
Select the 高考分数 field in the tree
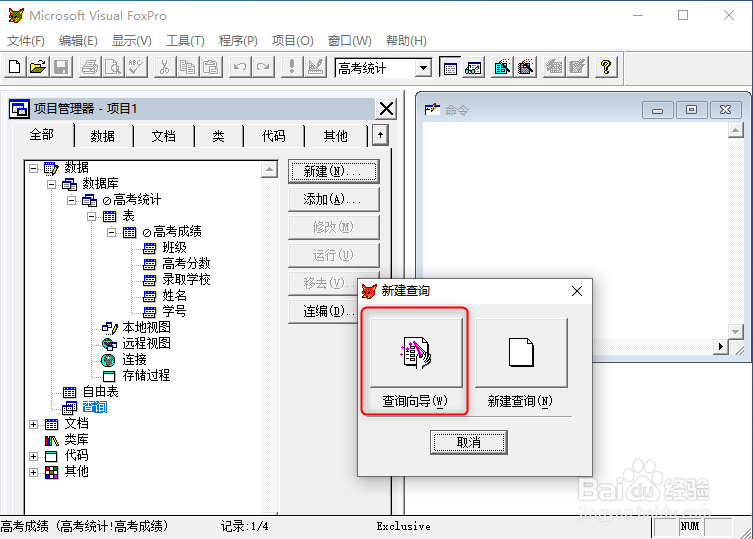pyautogui.click(x=186, y=264)
